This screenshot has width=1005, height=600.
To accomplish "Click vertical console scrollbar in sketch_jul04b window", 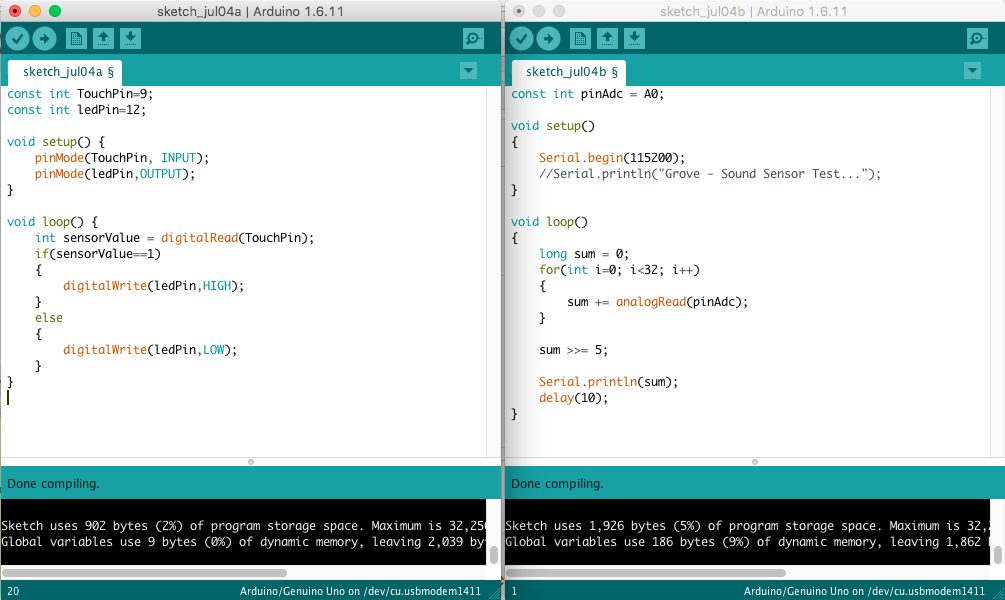I will tap(998, 555).
